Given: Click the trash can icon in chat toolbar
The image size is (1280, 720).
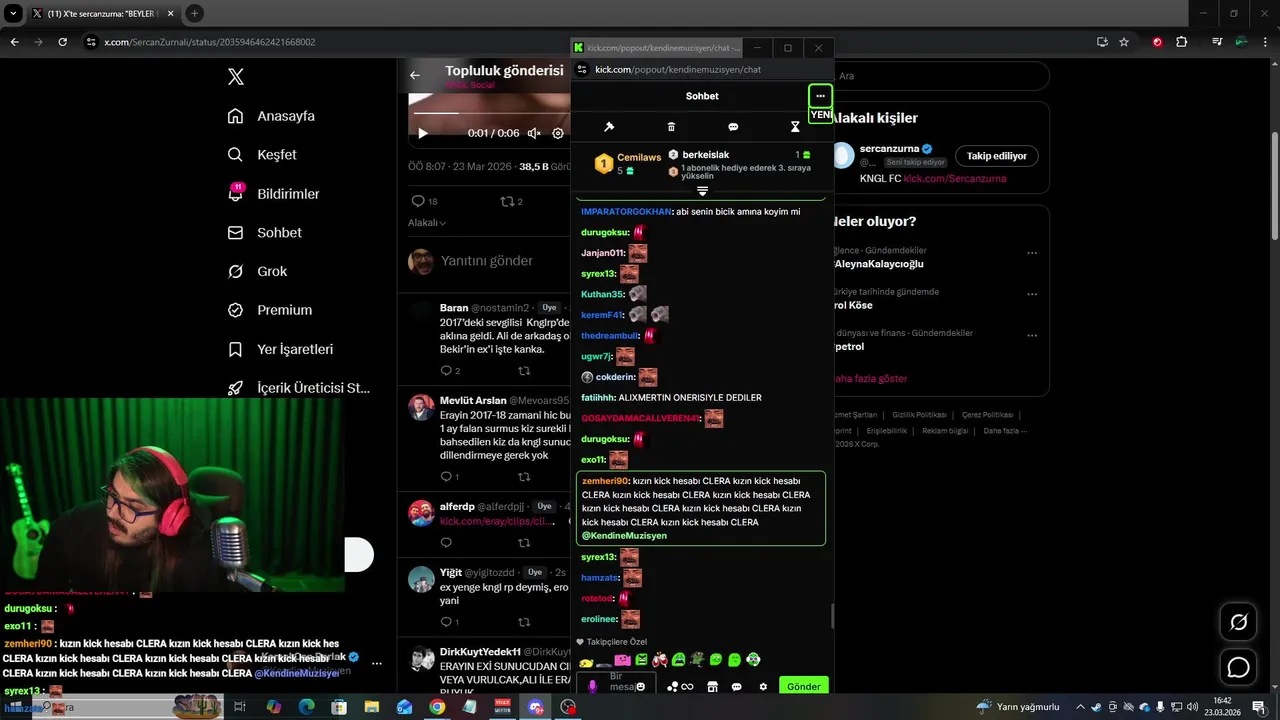Looking at the screenshot, I should (671, 127).
